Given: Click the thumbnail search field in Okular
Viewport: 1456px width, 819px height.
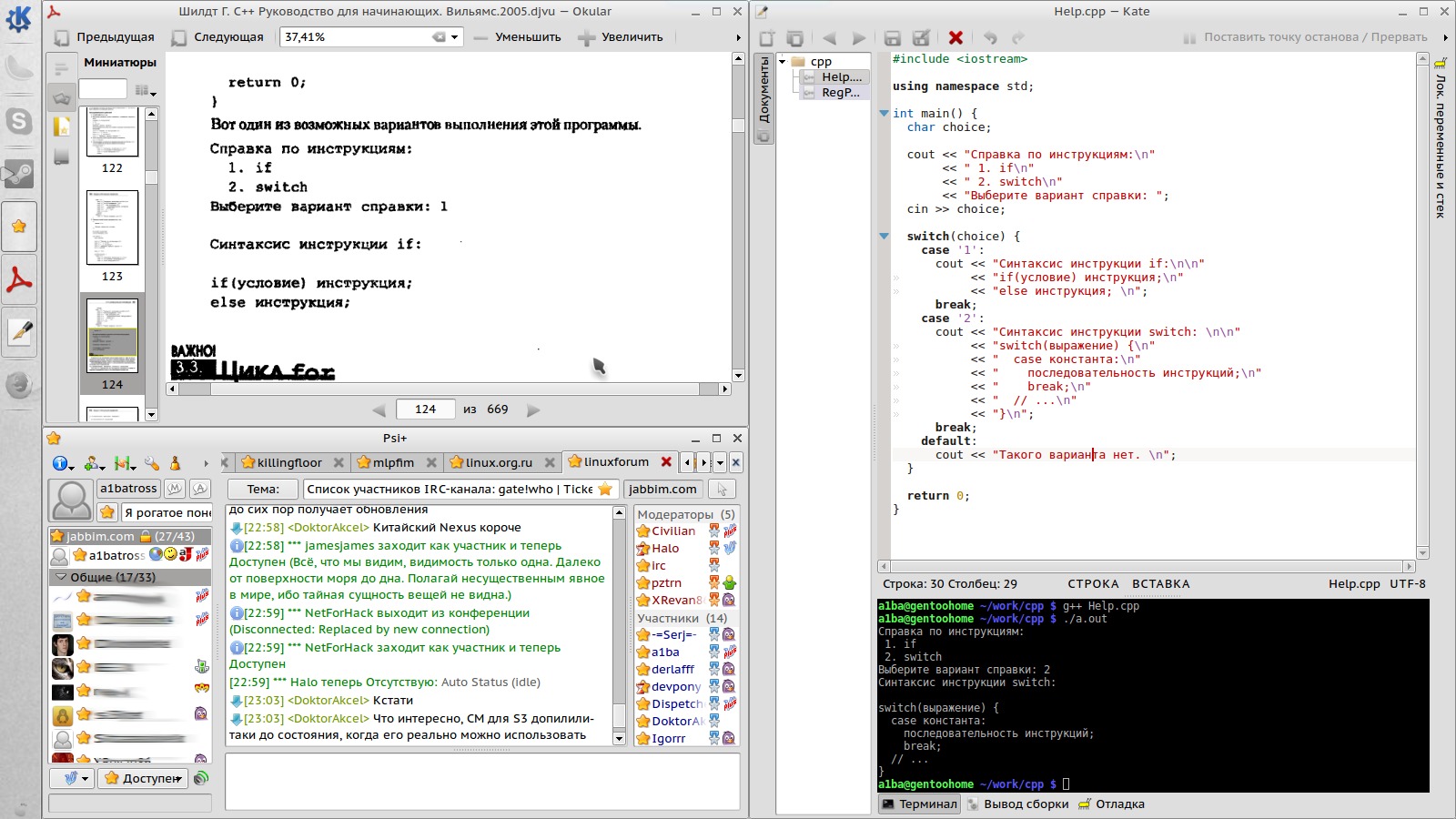Looking at the screenshot, I should (103, 89).
